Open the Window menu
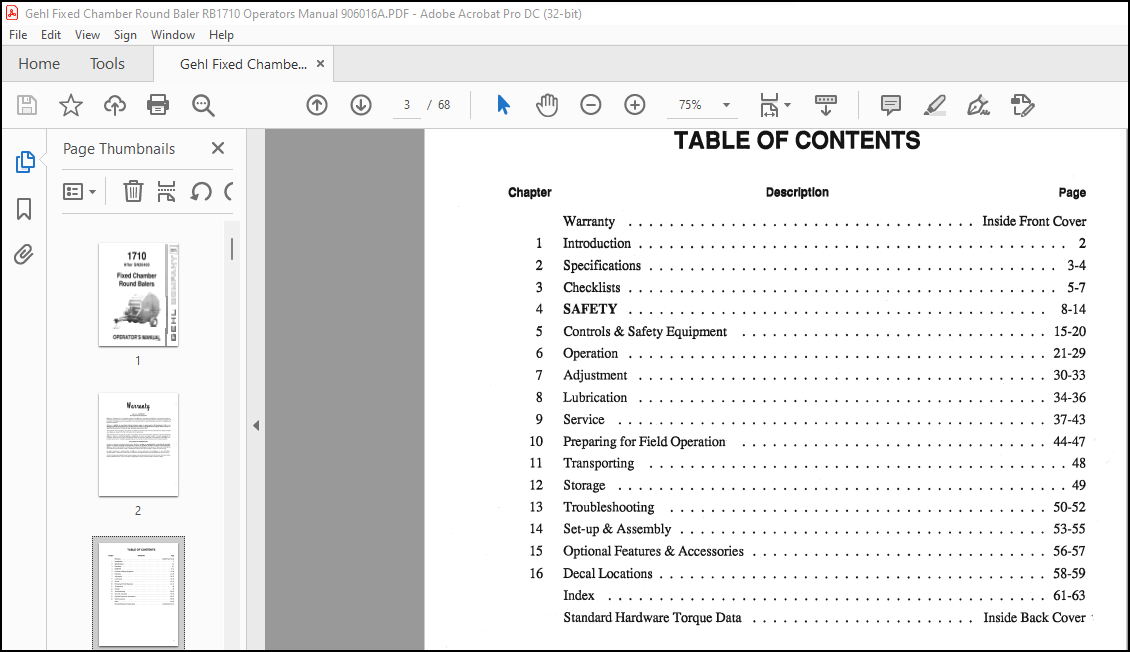This screenshot has width=1130, height=652. pos(173,35)
